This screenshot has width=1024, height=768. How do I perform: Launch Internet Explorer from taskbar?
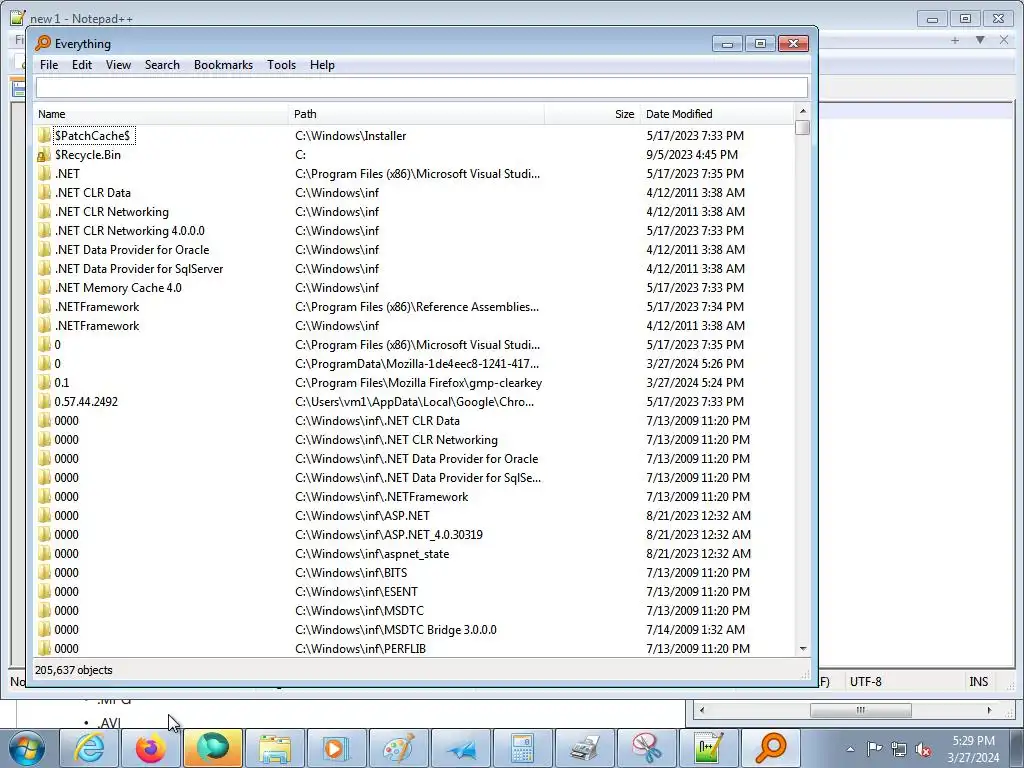point(89,748)
